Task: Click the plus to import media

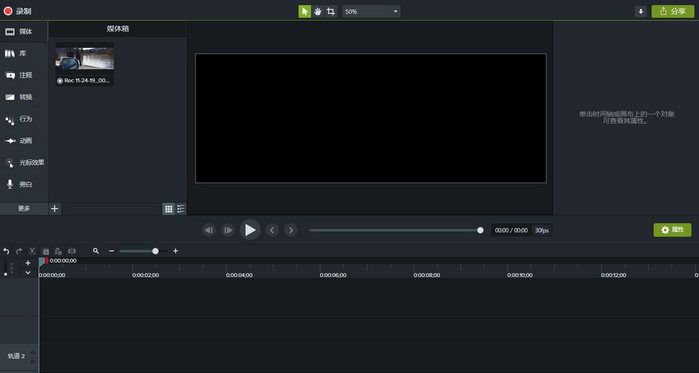Action: (x=55, y=209)
